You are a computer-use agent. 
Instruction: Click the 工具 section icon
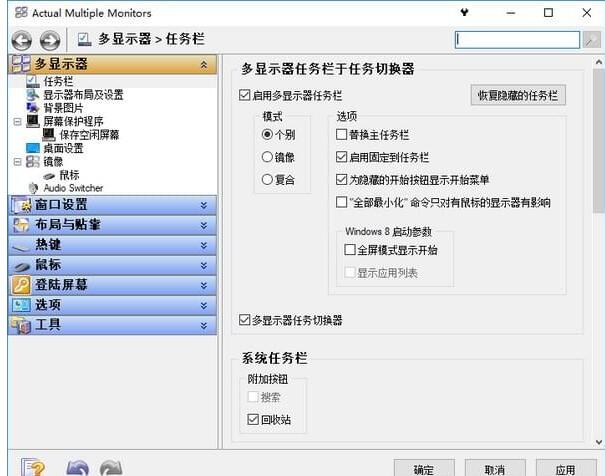coord(21,325)
